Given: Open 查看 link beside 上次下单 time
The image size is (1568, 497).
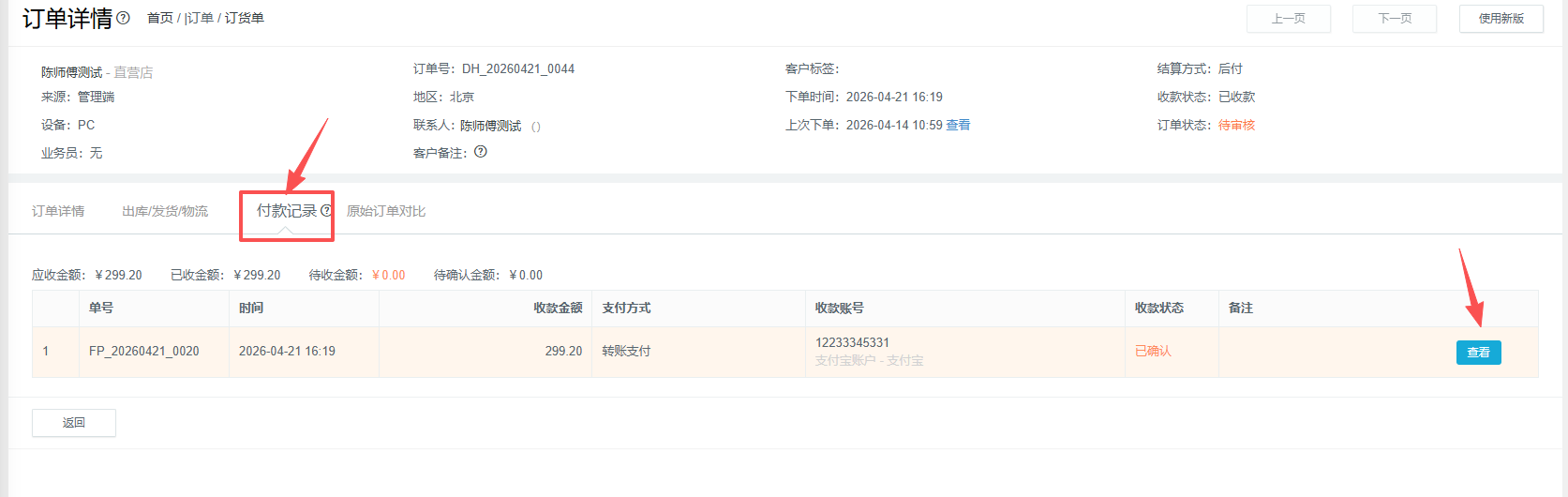Looking at the screenshot, I should click(x=958, y=125).
